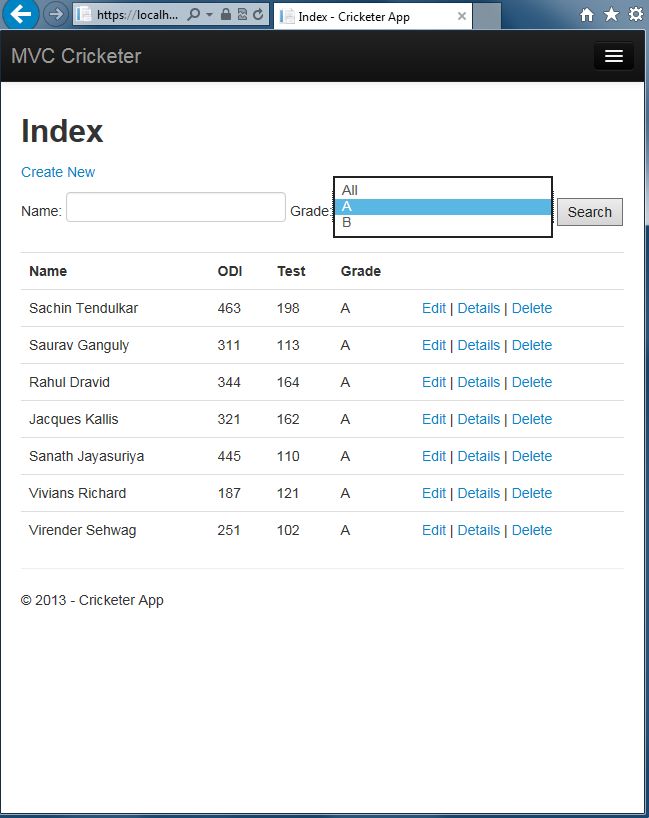
Task: Select 'All' in the Grade list
Action: pyautogui.click(x=441, y=190)
